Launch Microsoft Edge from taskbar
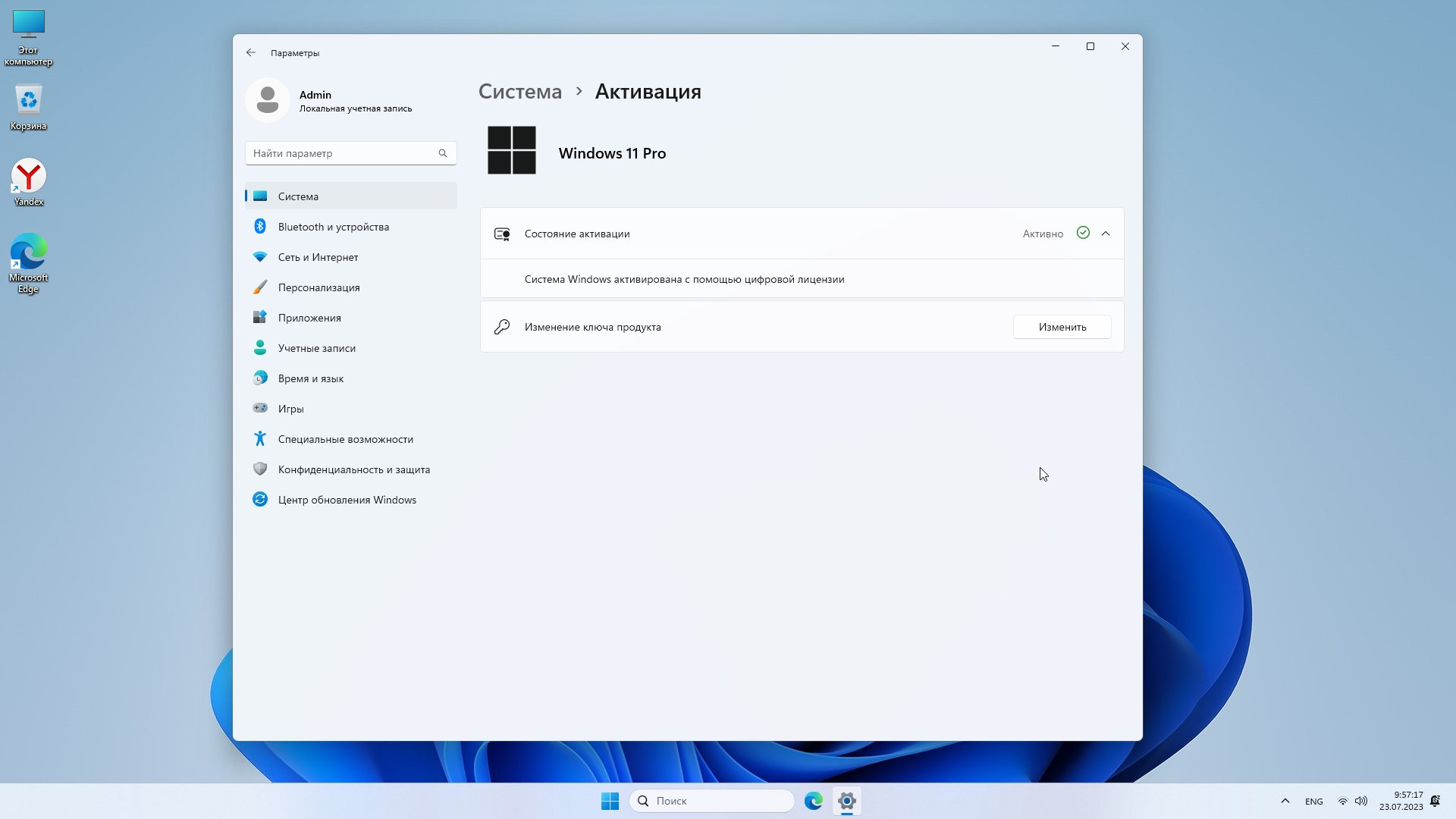The image size is (1456, 819). coord(813,801)
